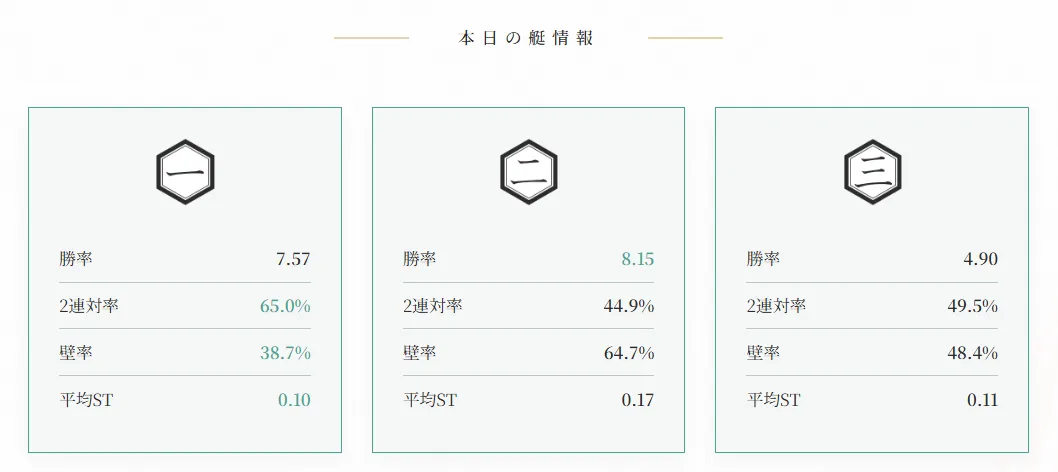Select boat two's 勝率 value 8.15
1058x472 pixels.
[x=637, y=259]
